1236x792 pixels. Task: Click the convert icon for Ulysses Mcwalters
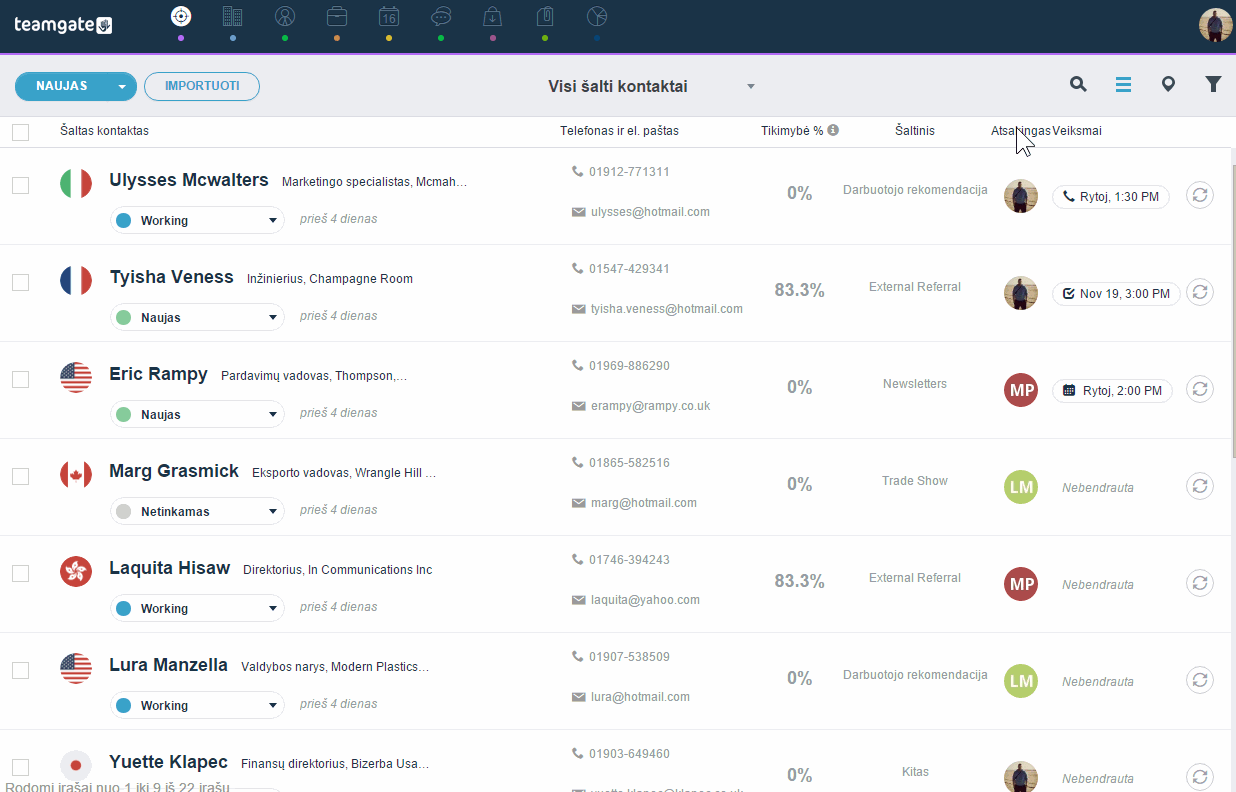tap(1200, 195)
